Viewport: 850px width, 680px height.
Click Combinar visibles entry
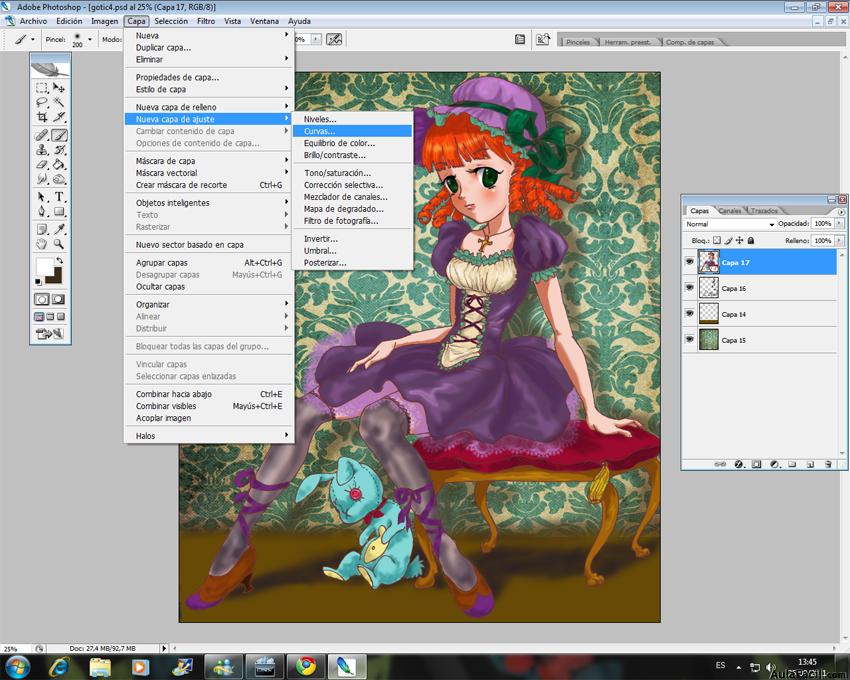coord(209,406)
